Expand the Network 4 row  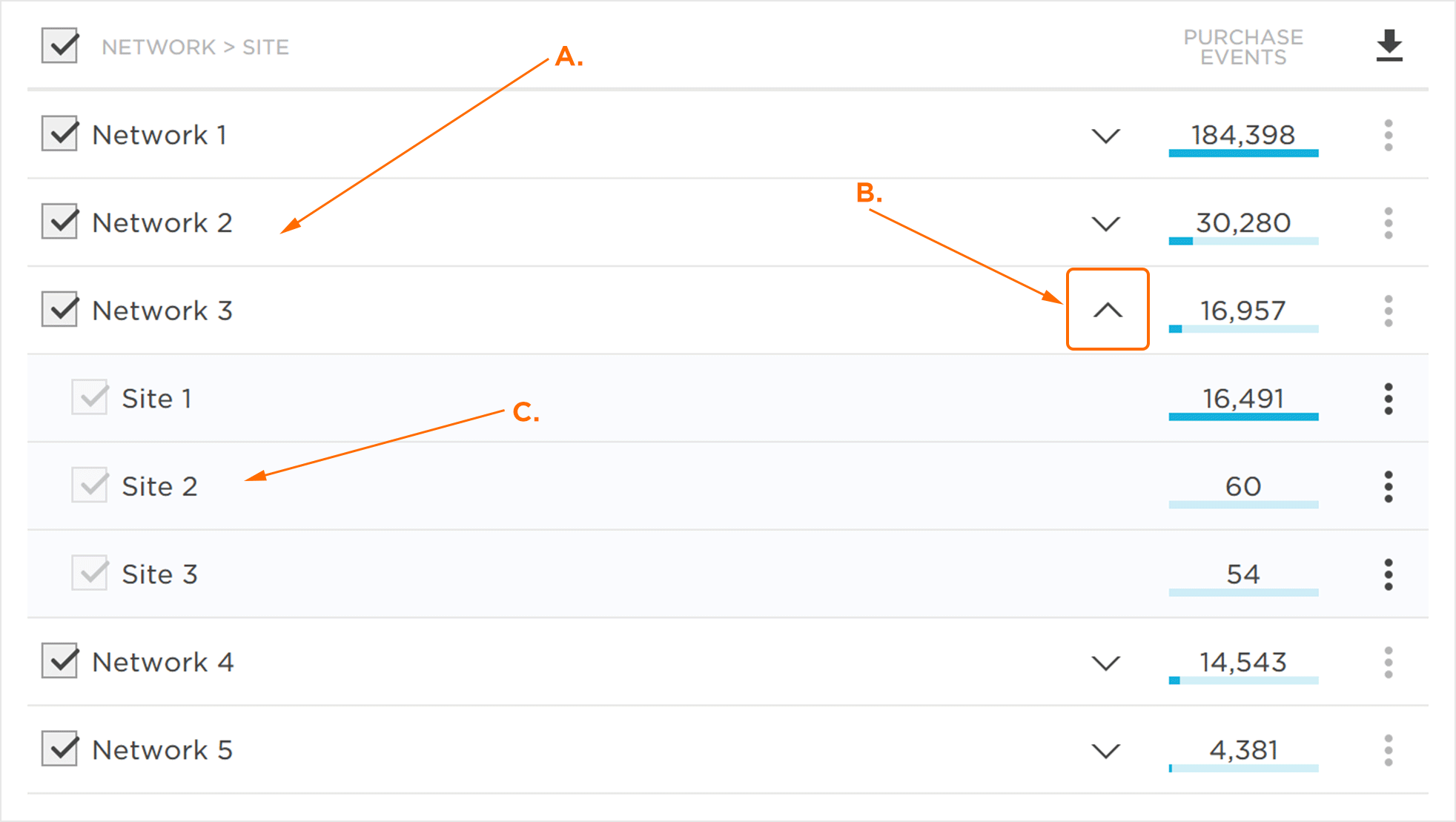1106,663
